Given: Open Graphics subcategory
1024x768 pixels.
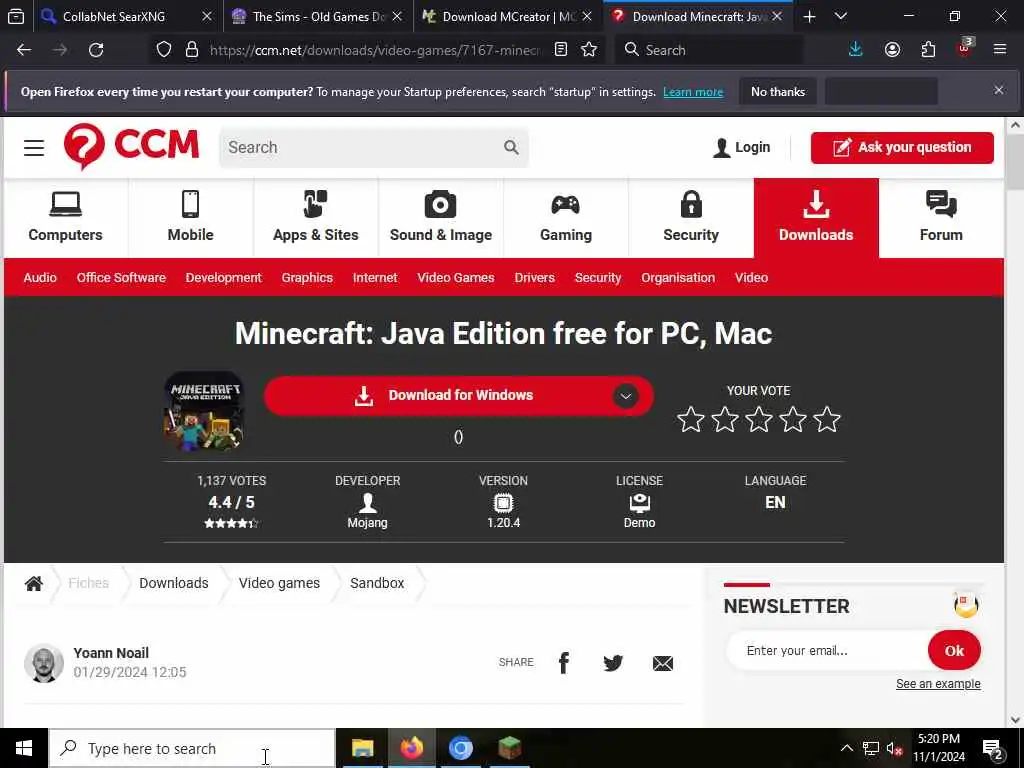Looking at the screenshot, I should pyautogui.click(x=307, y=278).
